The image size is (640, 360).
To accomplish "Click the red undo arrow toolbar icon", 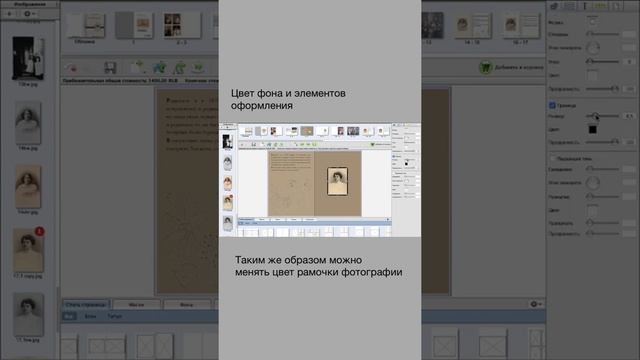I will tap(72, 68).
